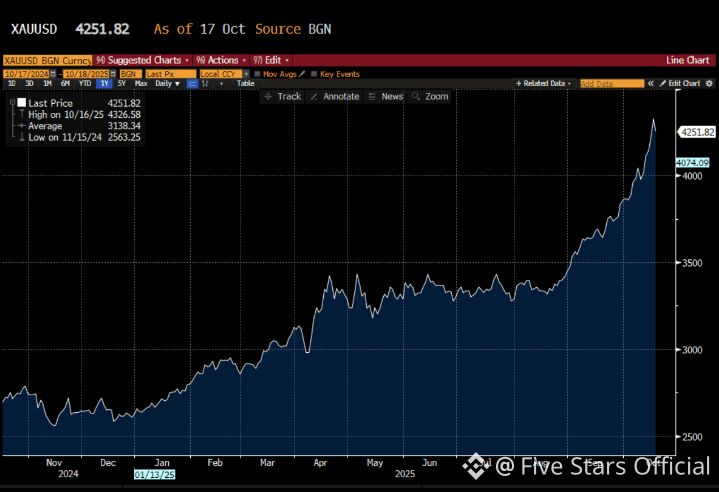Select the bar/candle chart type icon
Image resolution: width=719 pixels, height=492 pixels.
click(x=205, y=83)
